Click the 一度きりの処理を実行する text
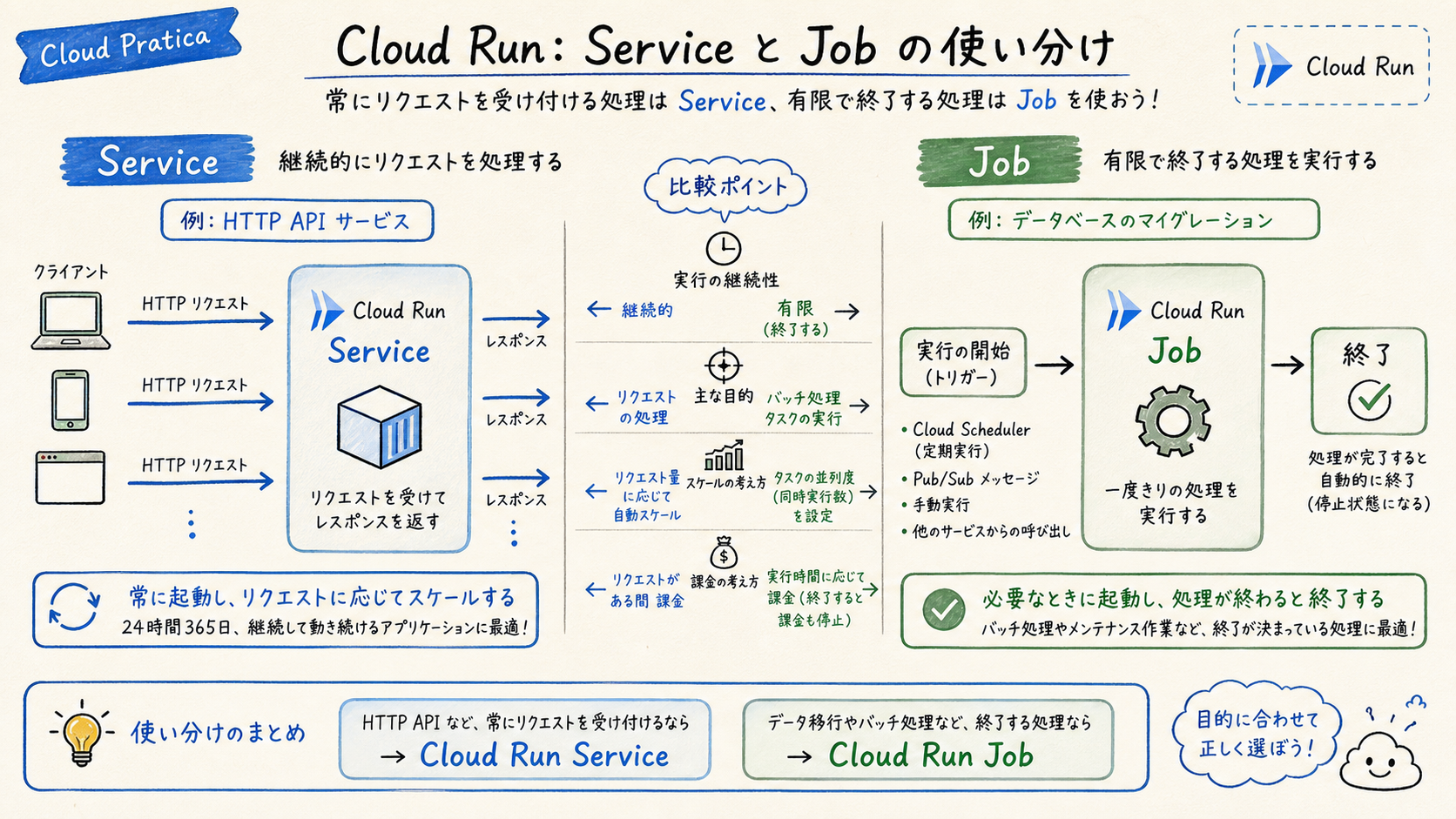The width and height of the screenshot is (1456, 819). click(1172, 502)
